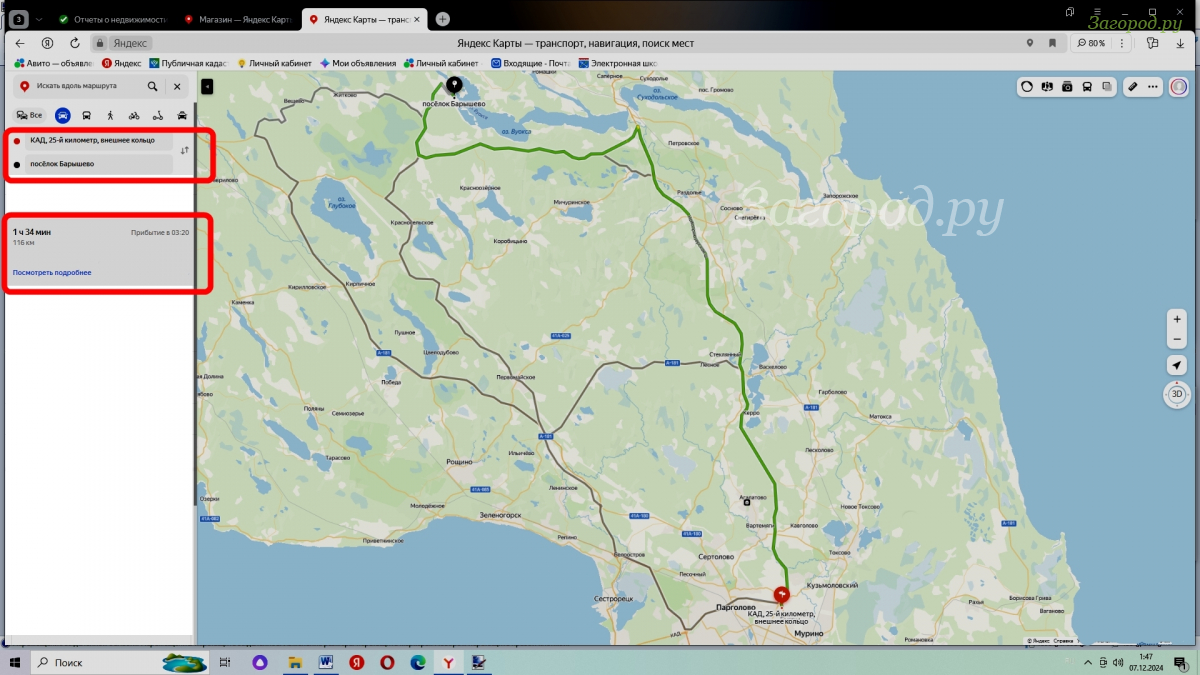Open 'Публичная кадас' bookmark

click(x=191, y=63)
